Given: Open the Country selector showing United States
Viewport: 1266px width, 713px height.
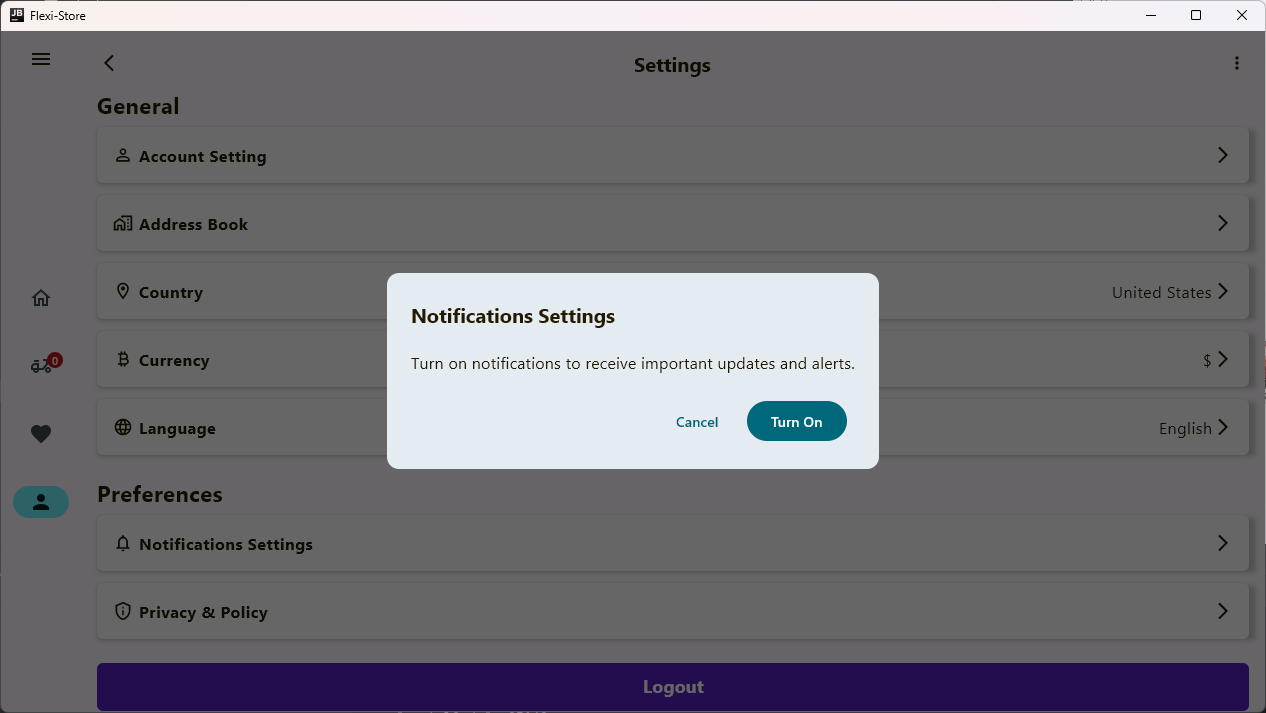Looking at the screenshot, I should click(x=1170, y=292).
